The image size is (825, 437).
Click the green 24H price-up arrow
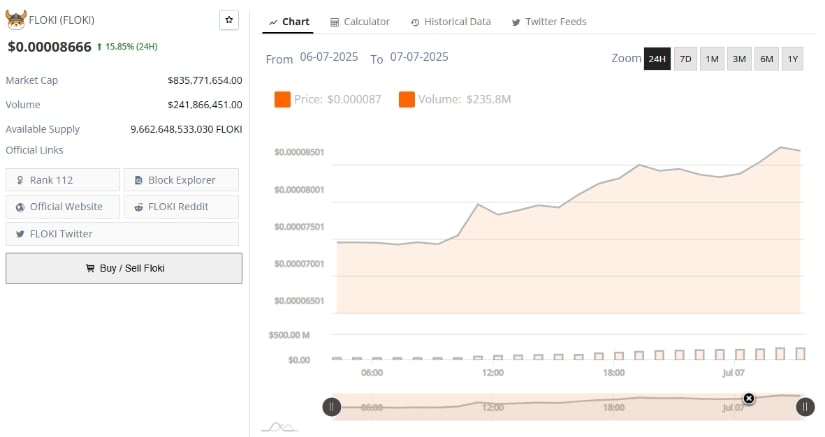[x=99, y=47]
